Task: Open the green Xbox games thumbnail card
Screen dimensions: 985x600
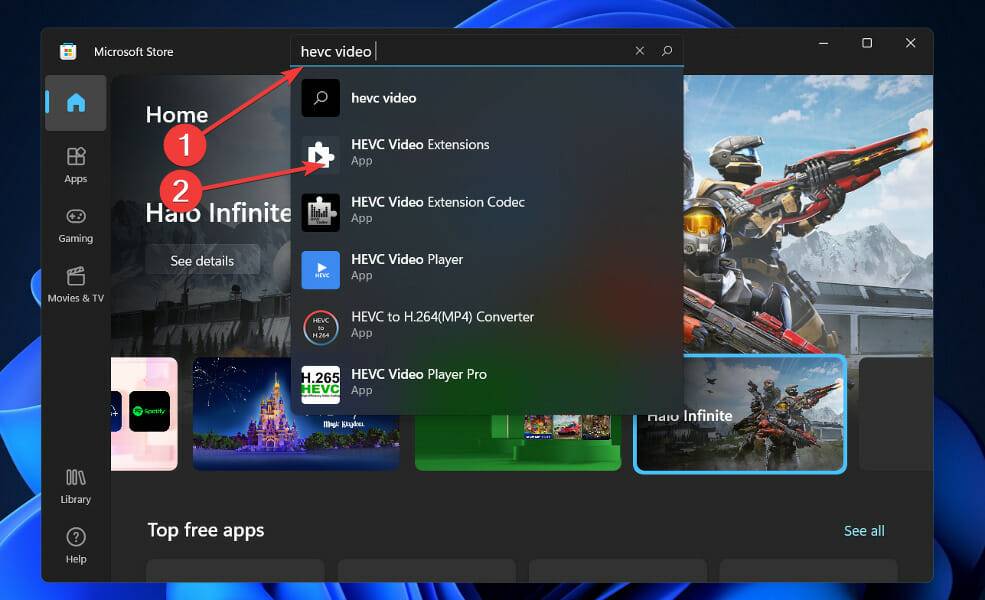Action: click(x=518, y=442)
